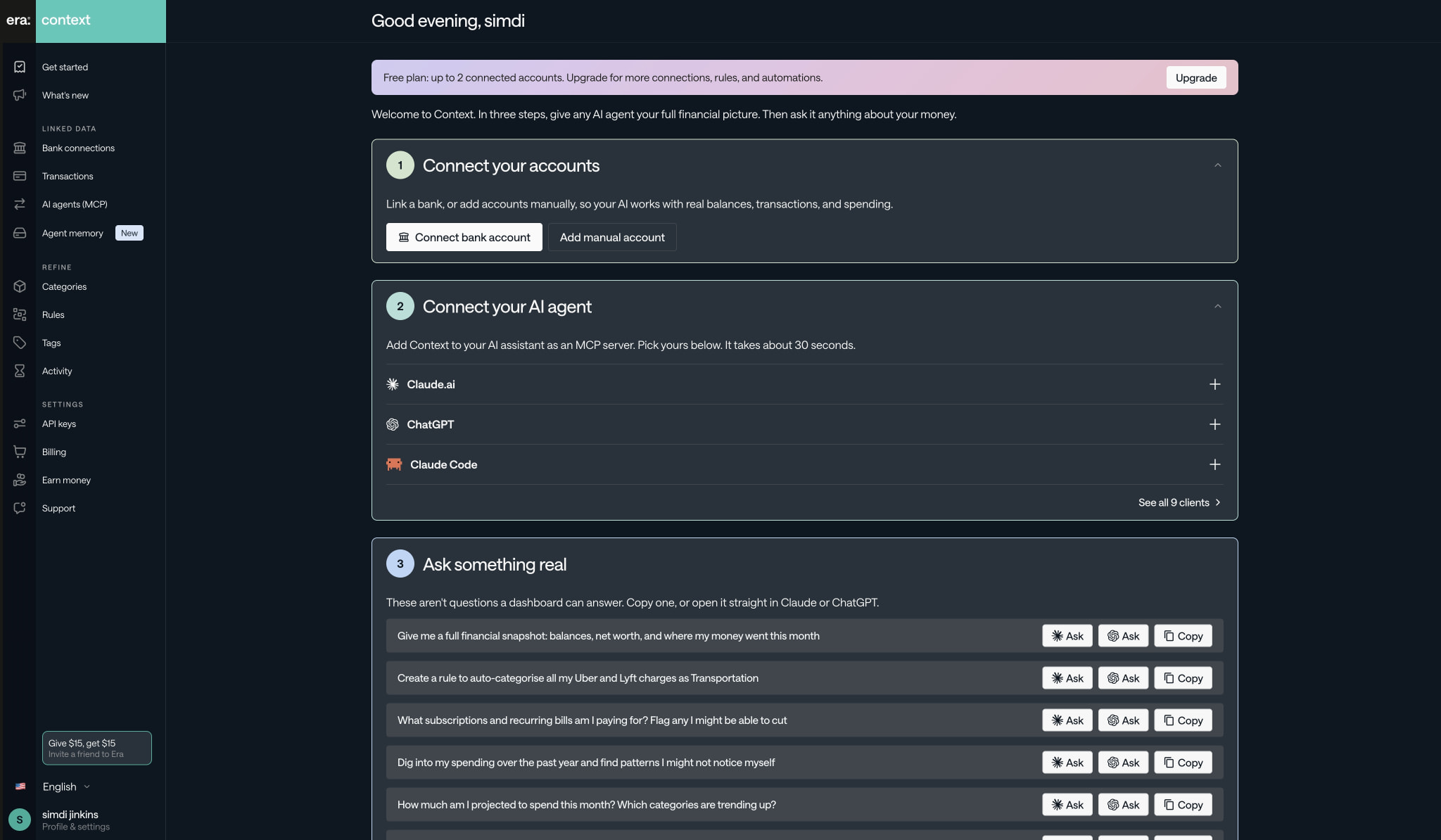This screenshot has height=840, width=1441.
Task: Ask ChatGPT for the full financial snapshot
Action: pyautogui.click(x=1124, y=636)
